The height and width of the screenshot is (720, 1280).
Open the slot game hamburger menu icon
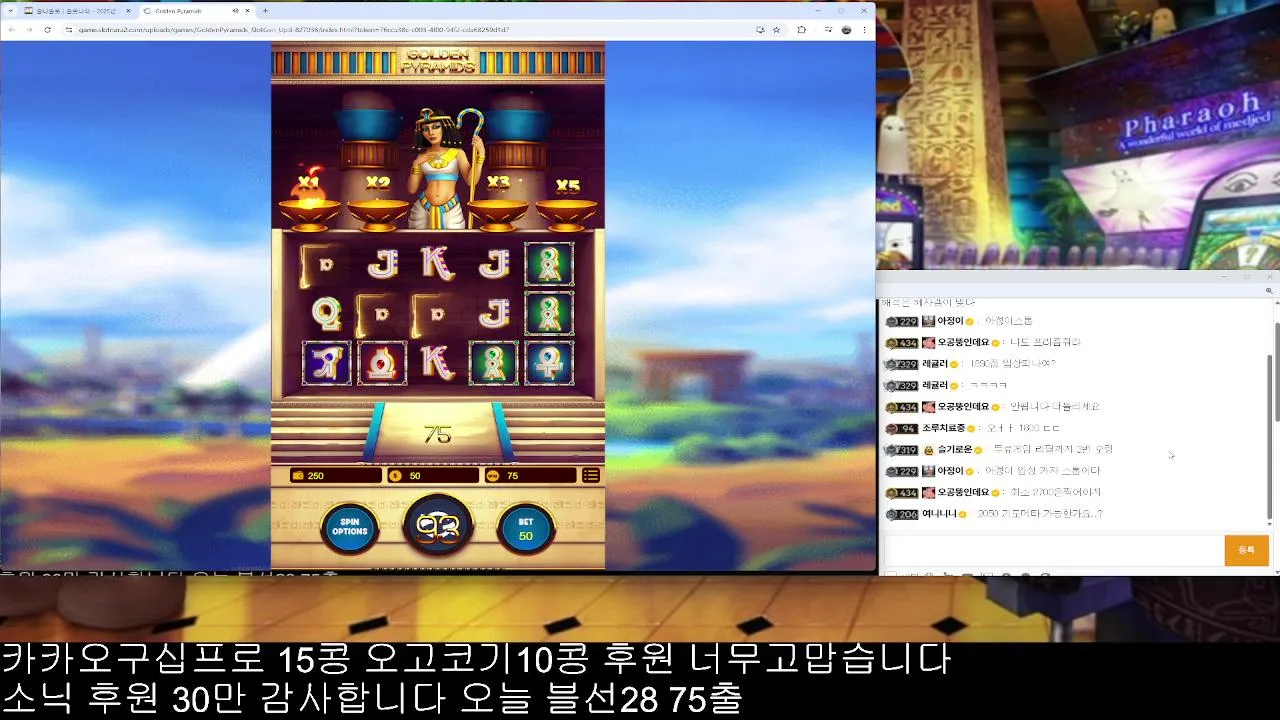pos(591,475)
